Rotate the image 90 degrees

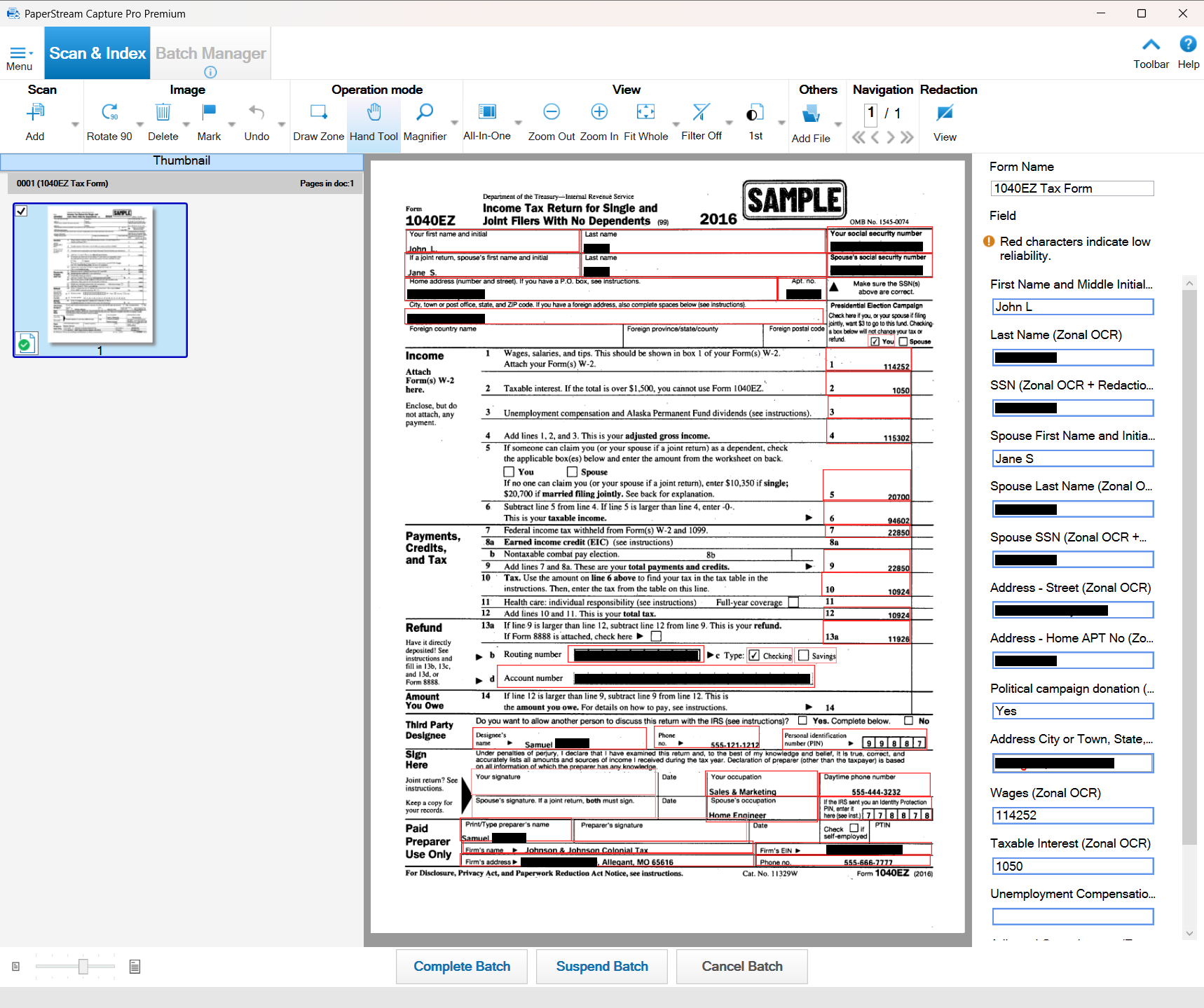pyautogui.click(x=109, y=113)
